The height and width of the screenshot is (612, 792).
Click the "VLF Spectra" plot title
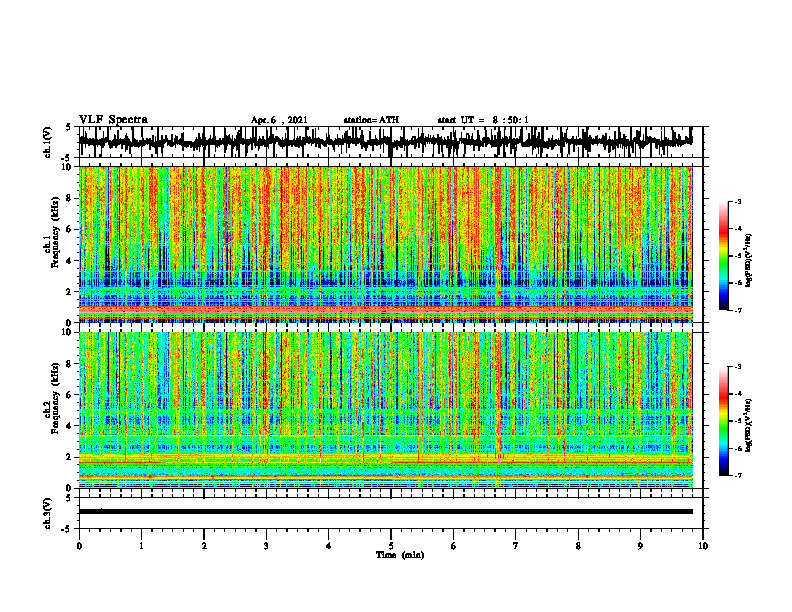[x=113, y=120]
